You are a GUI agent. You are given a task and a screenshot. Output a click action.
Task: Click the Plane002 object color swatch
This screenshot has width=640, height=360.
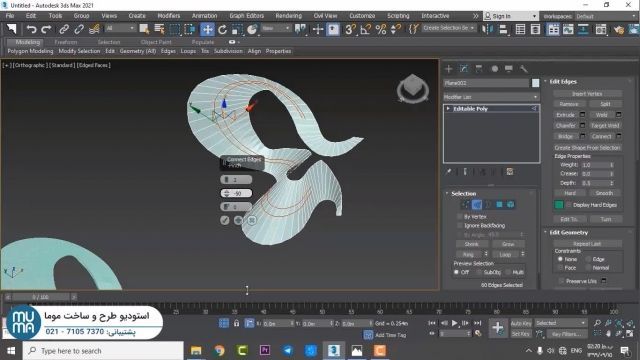[535, 83]
